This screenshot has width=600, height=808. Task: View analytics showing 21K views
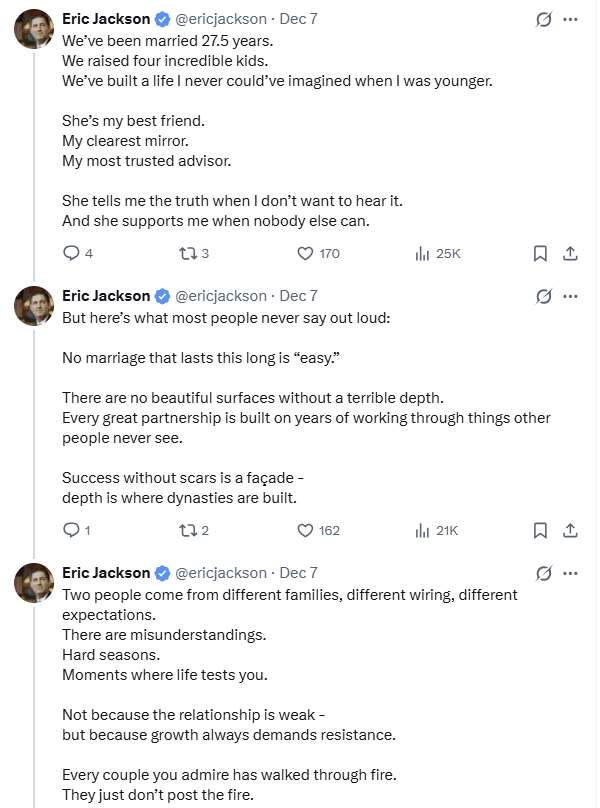click(422, 530)
